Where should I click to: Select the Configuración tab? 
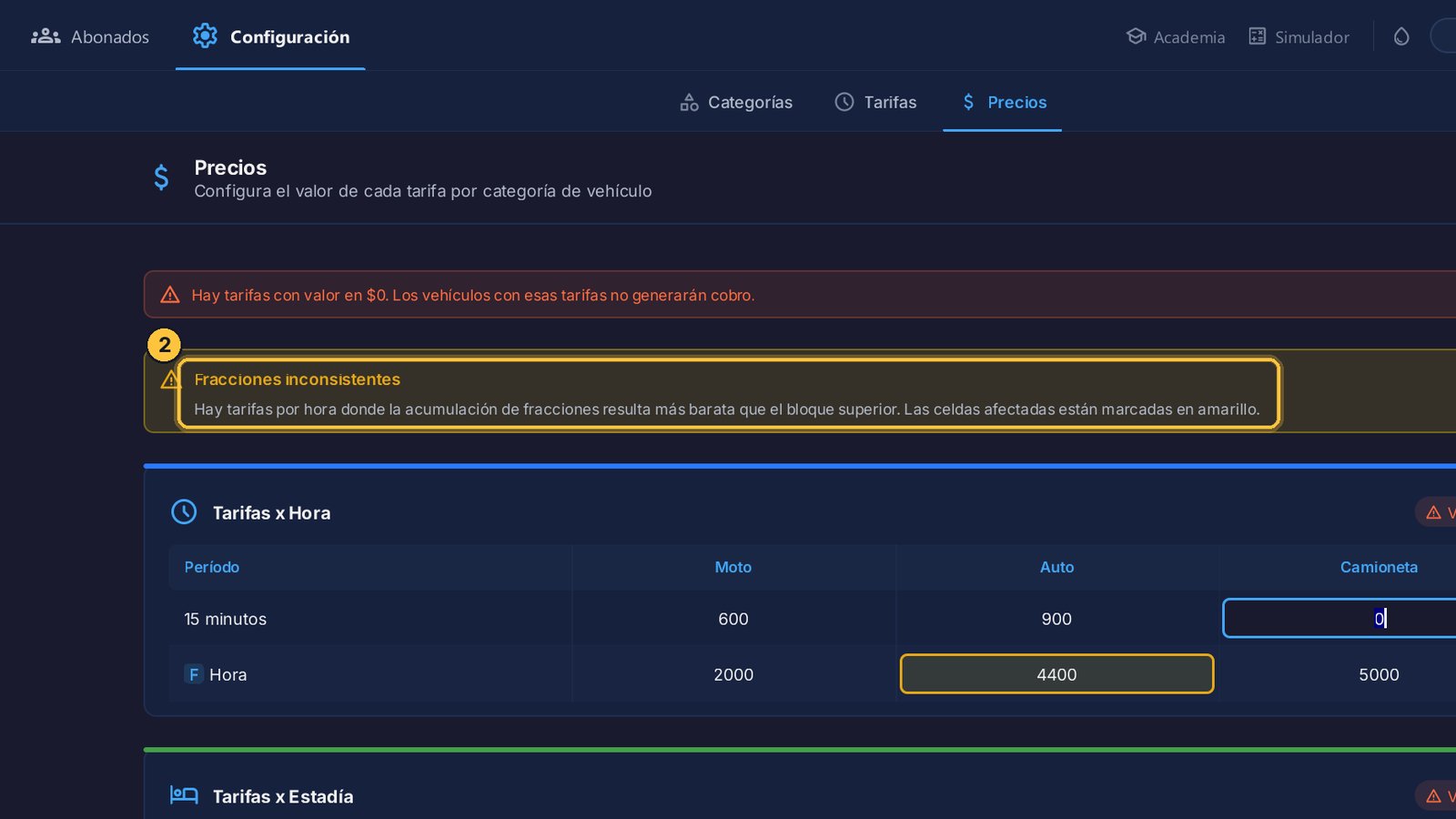coord(270,36)
